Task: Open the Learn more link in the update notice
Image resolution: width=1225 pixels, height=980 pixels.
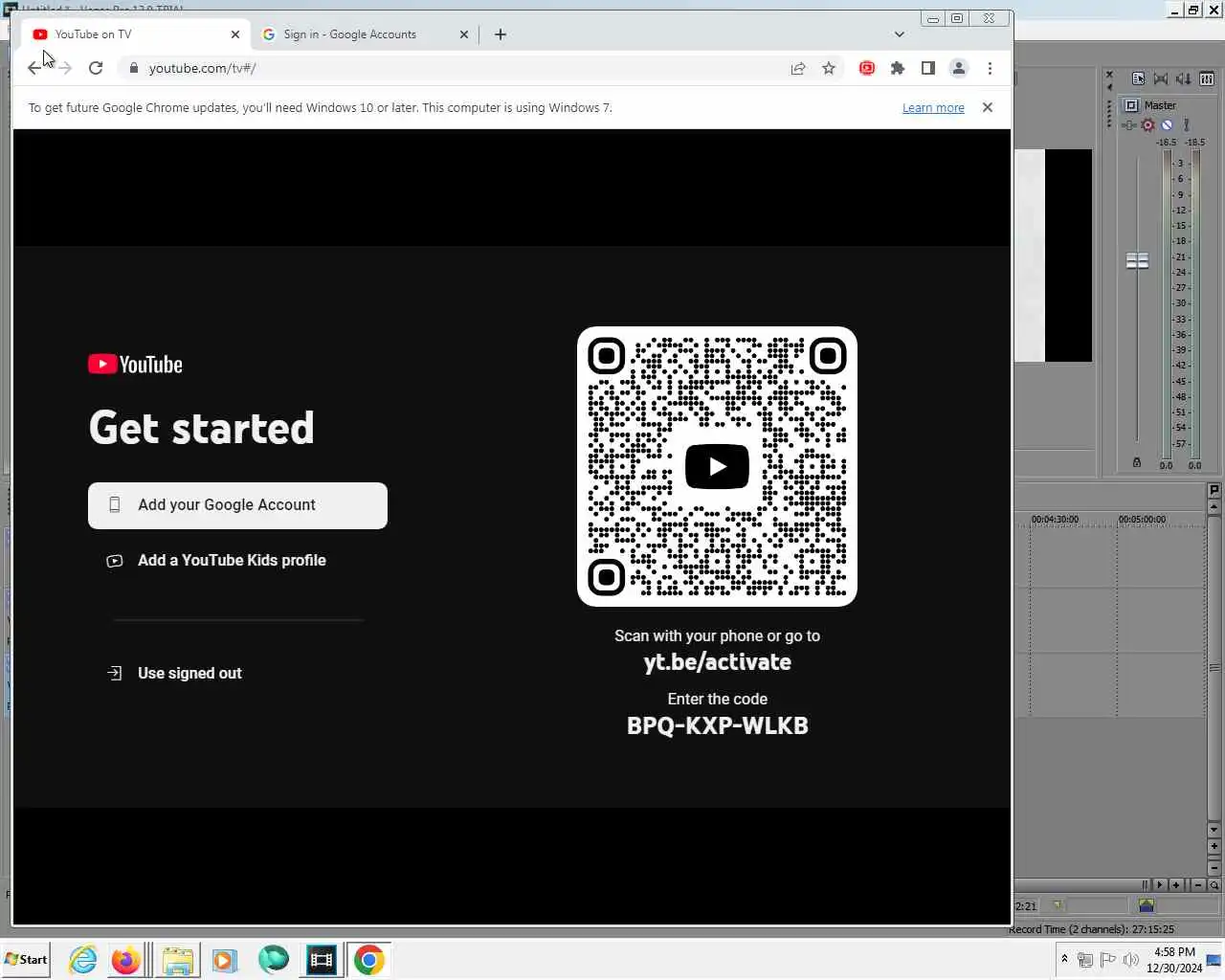Action: (x=933, y=107)
